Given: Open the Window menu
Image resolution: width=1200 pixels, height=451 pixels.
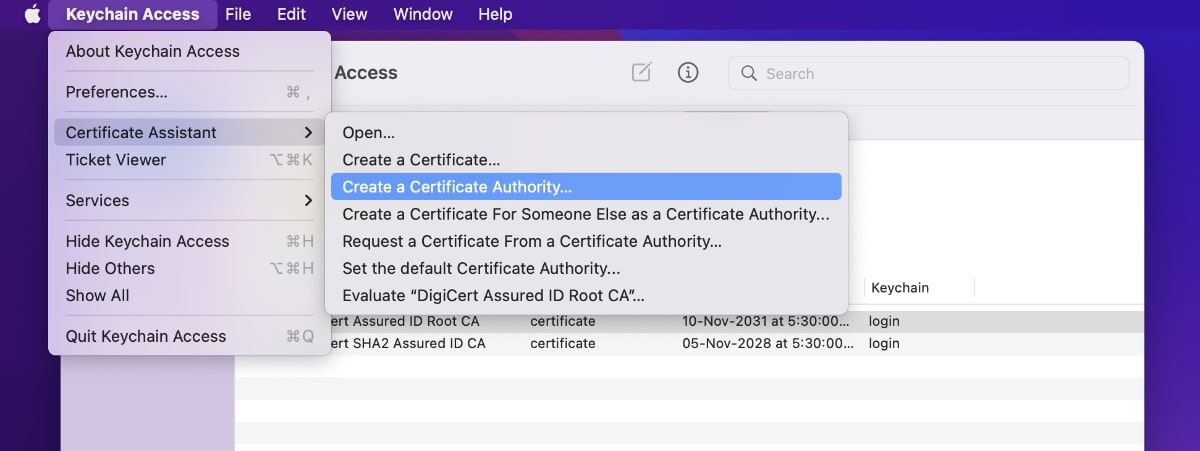Looking at the screenshot, I should point(423,14).
